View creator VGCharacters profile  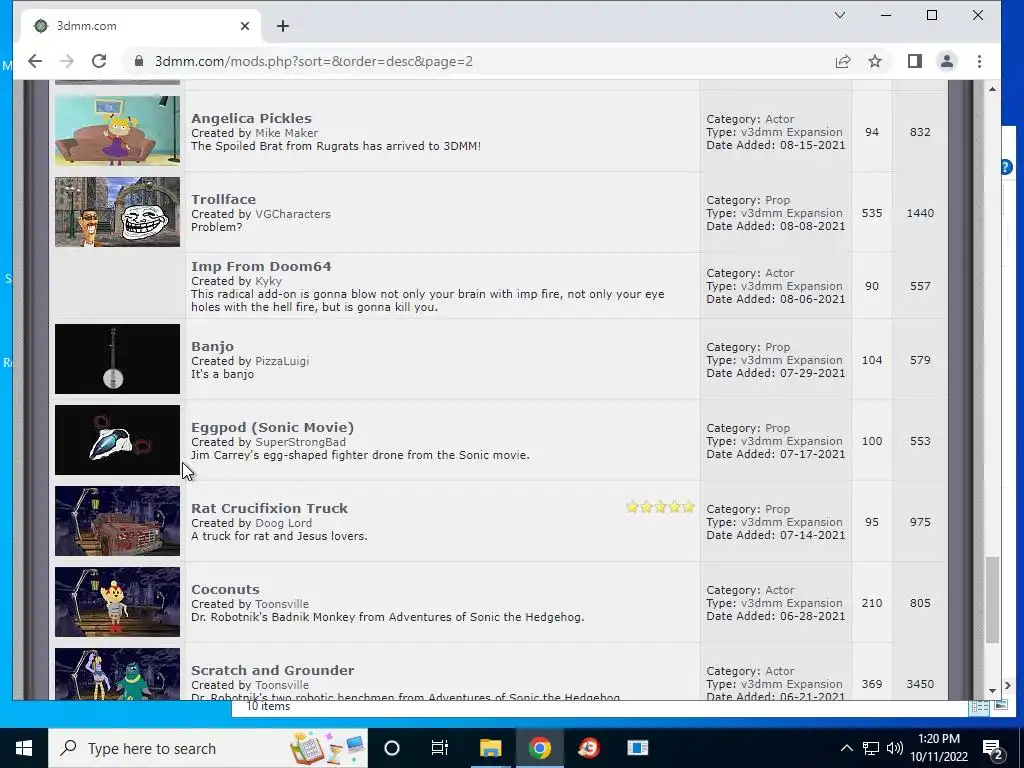293,214
